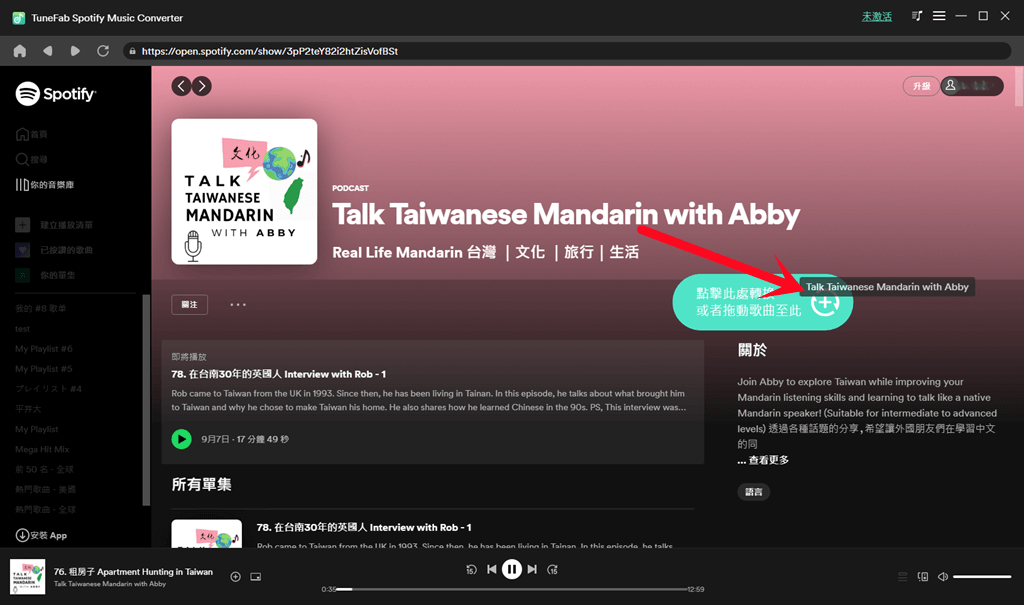The width and height of the screenshot is (1024, 605).
Task: Click 安裝 App install link
Action: 41,535
